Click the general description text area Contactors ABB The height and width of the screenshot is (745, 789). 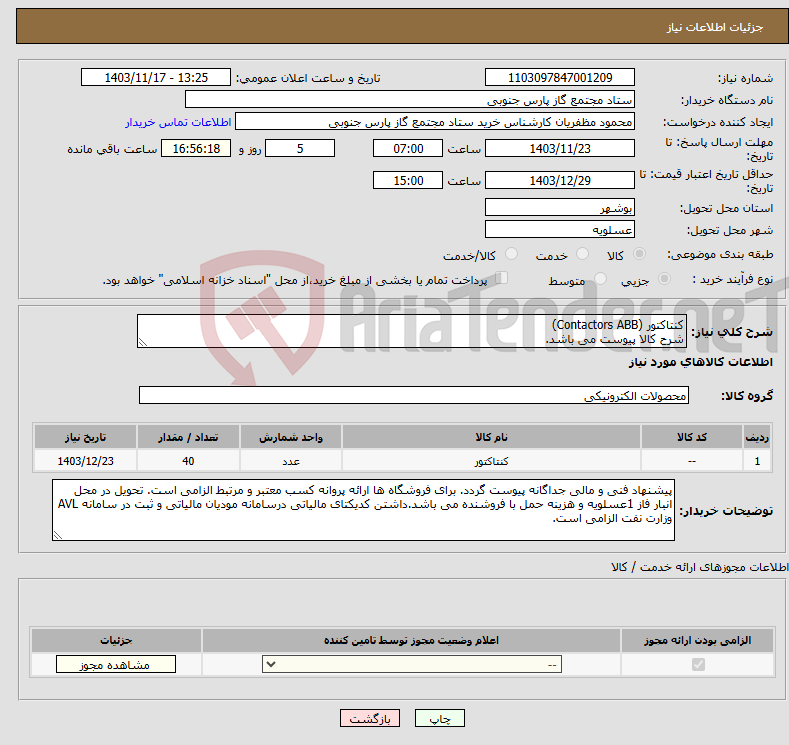pos(412,331)
